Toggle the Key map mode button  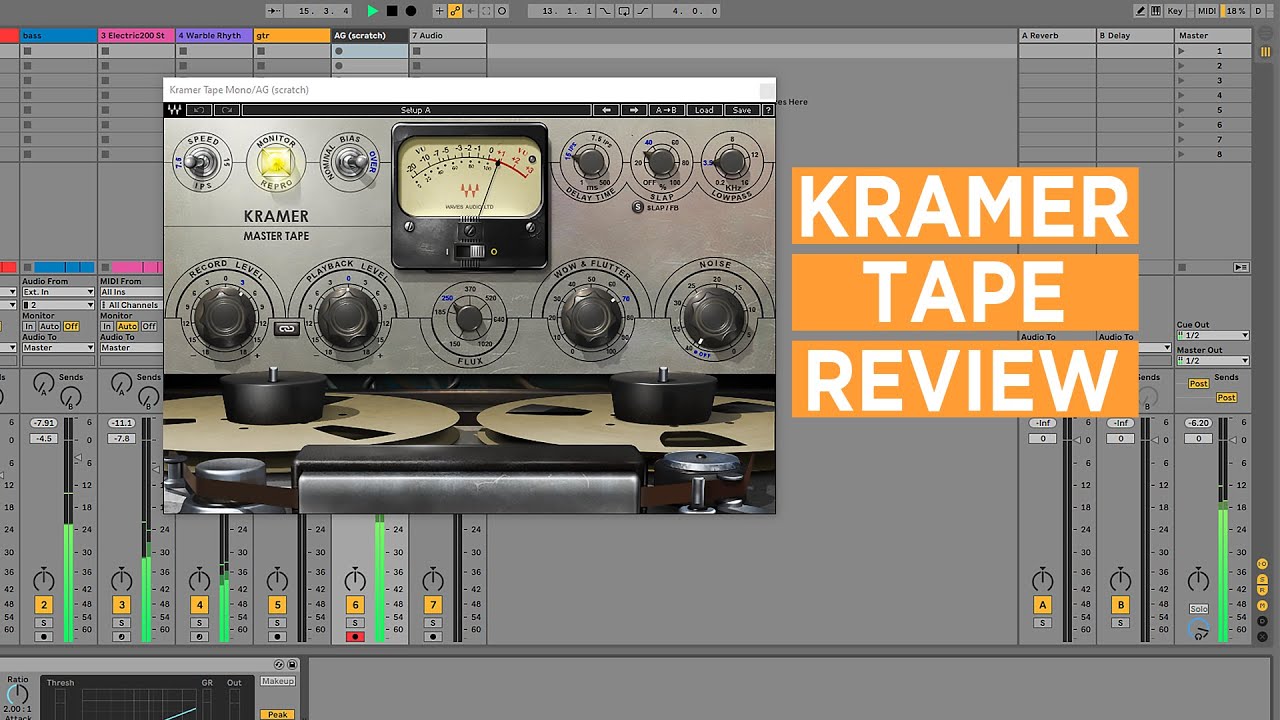point(1175,11)
